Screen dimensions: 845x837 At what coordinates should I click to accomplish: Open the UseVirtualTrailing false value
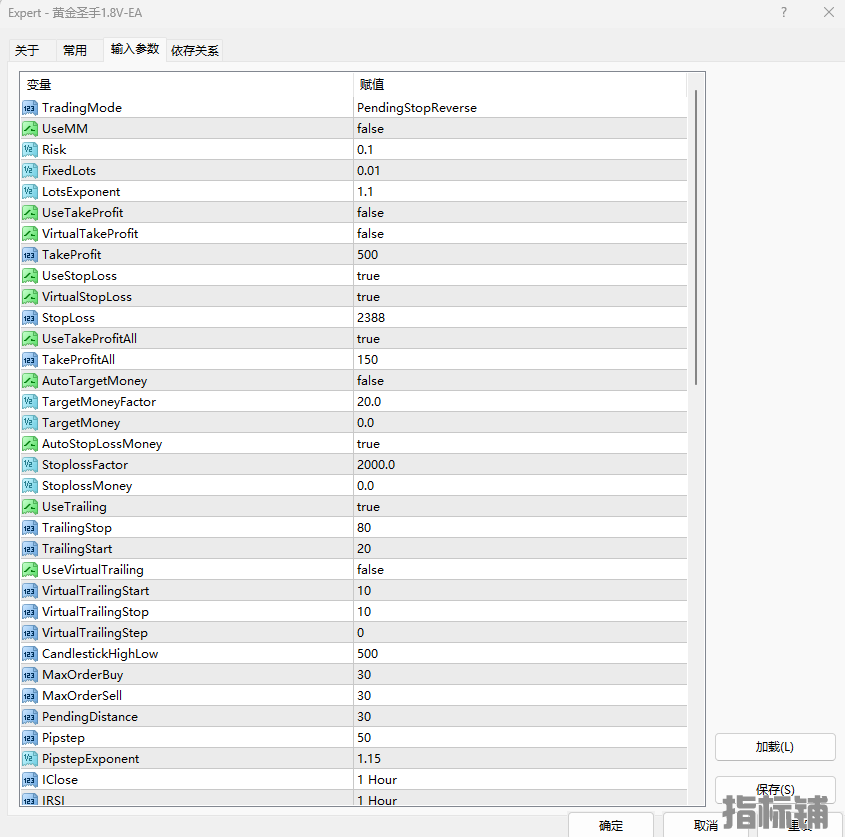[370, 570]
